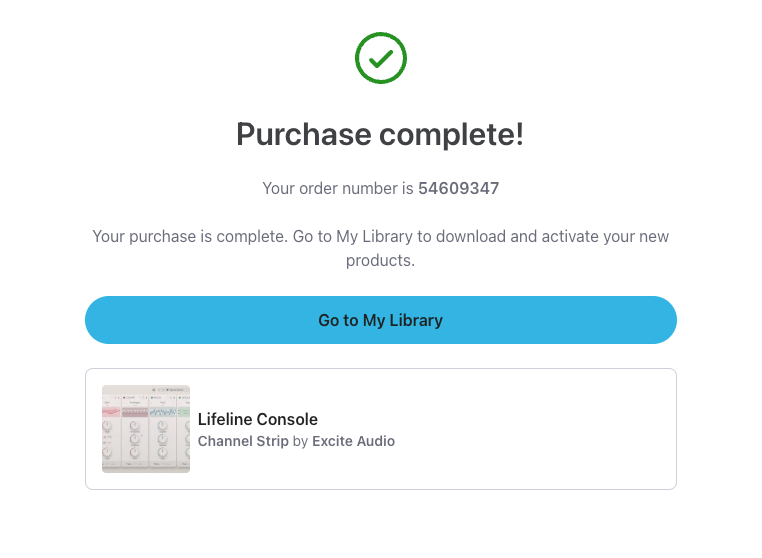
Task: Open the Excite Audio vendor link
Action: tap(353, 441)
